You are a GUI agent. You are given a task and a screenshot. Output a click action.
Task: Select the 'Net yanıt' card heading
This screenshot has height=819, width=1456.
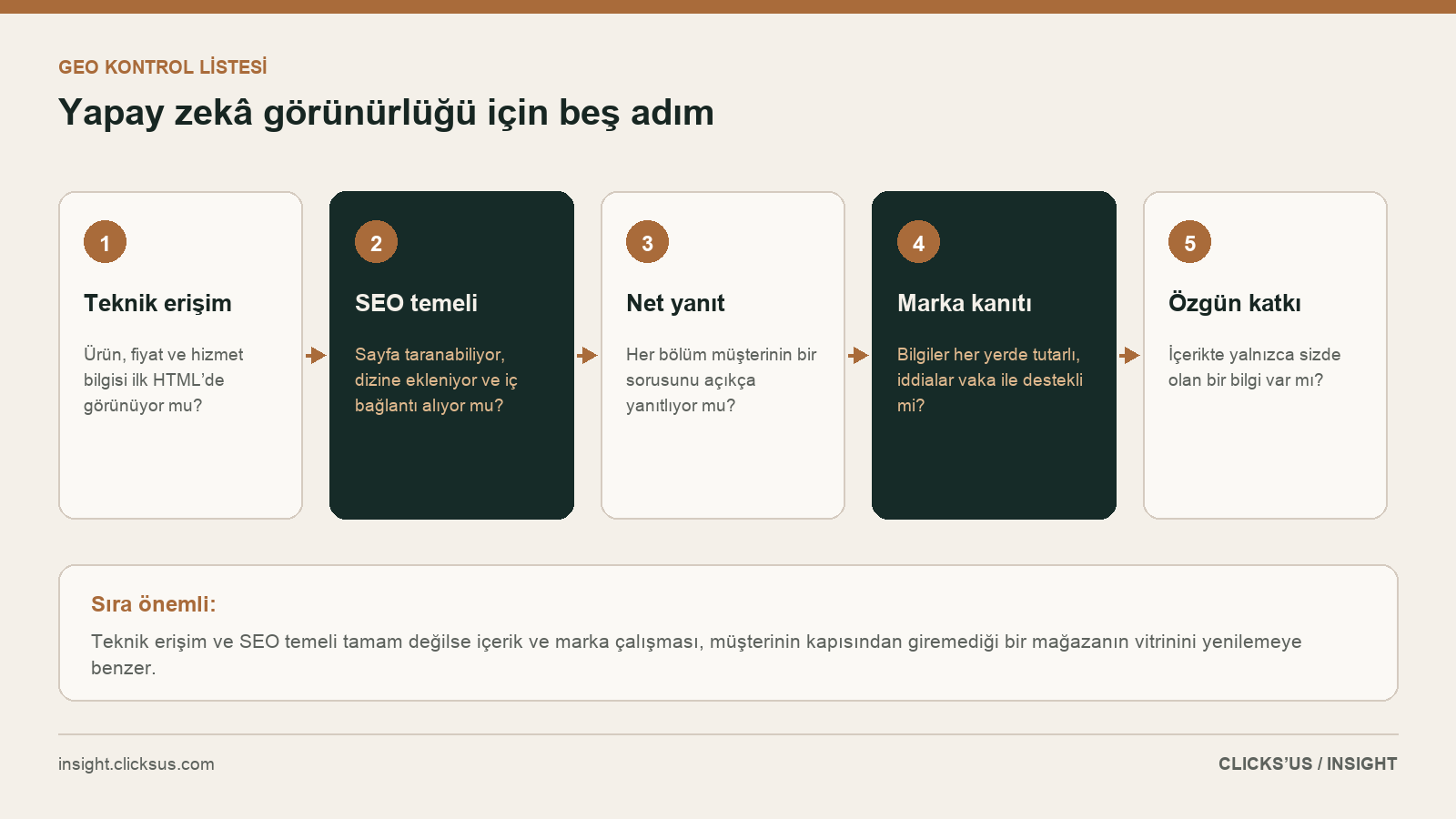pos(675,303)
